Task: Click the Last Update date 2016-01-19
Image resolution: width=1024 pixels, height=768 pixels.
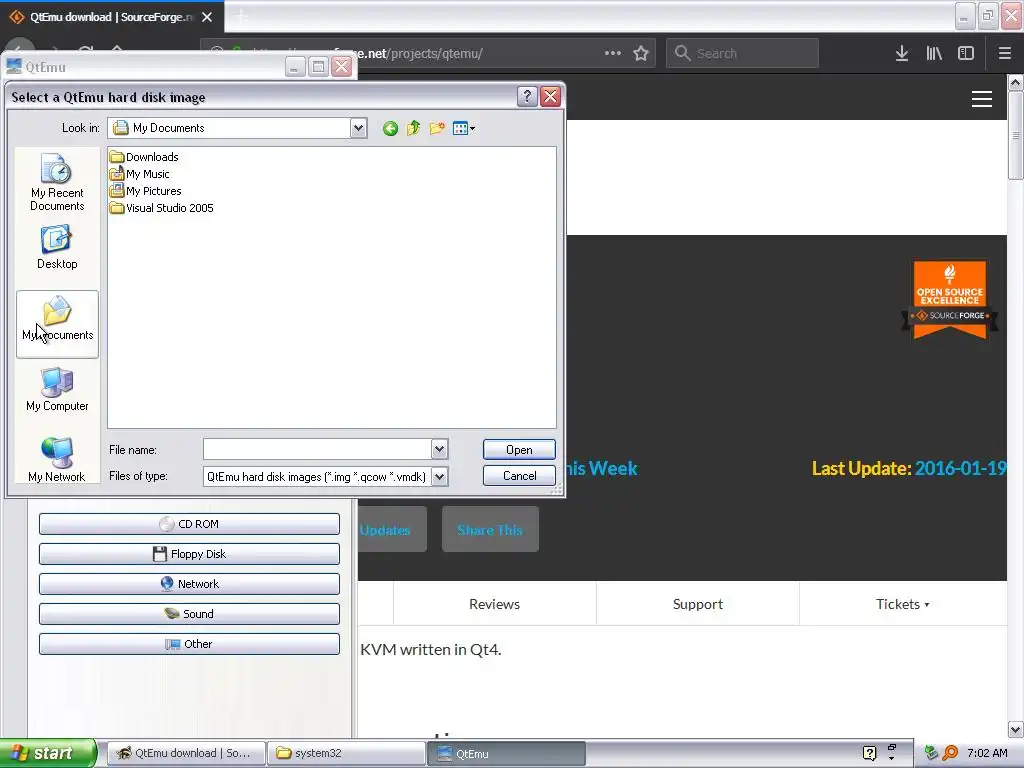Action: coord(960,468)
